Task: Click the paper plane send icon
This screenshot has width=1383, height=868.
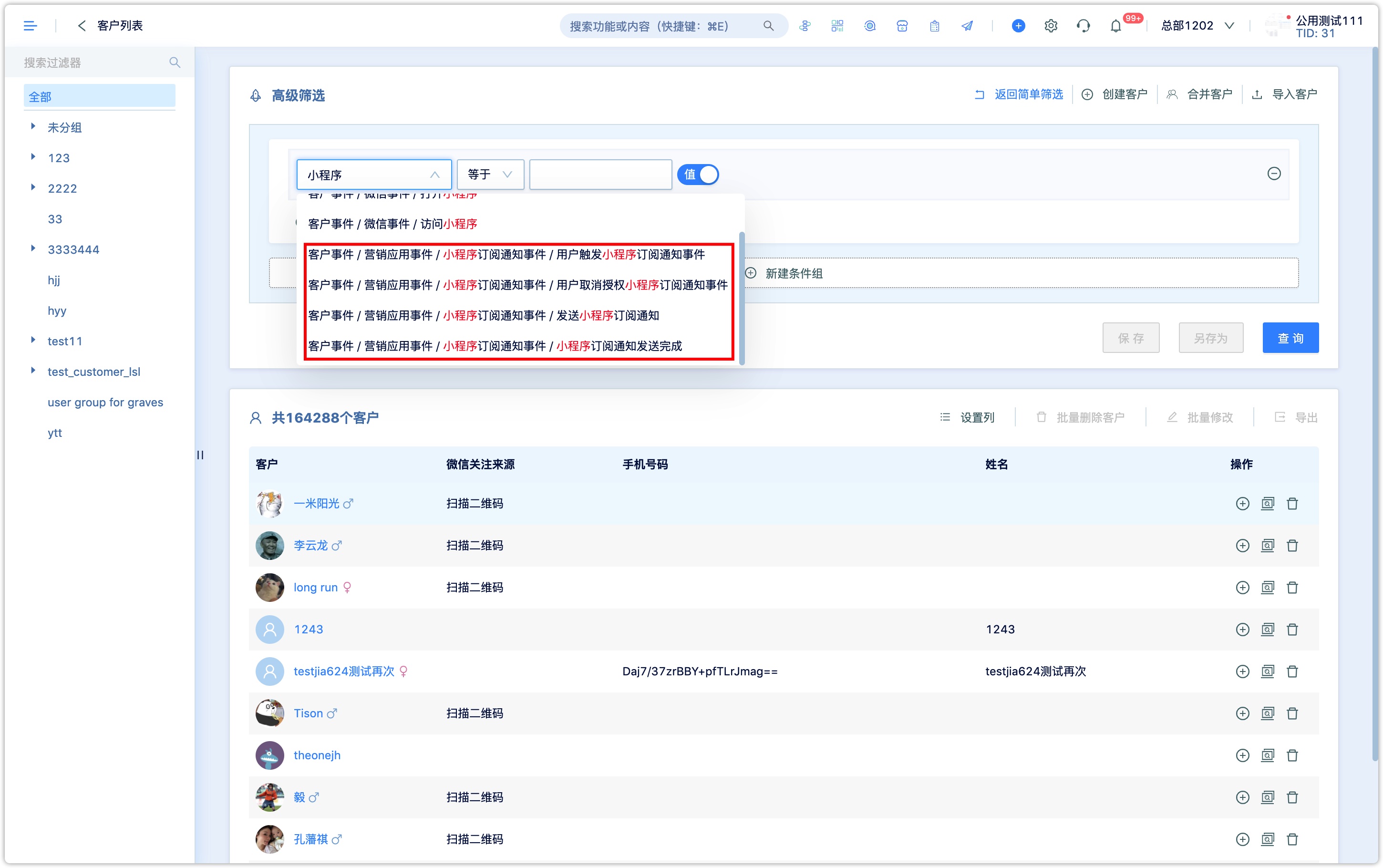Action: pyautogui.click(x=968, y=26)
